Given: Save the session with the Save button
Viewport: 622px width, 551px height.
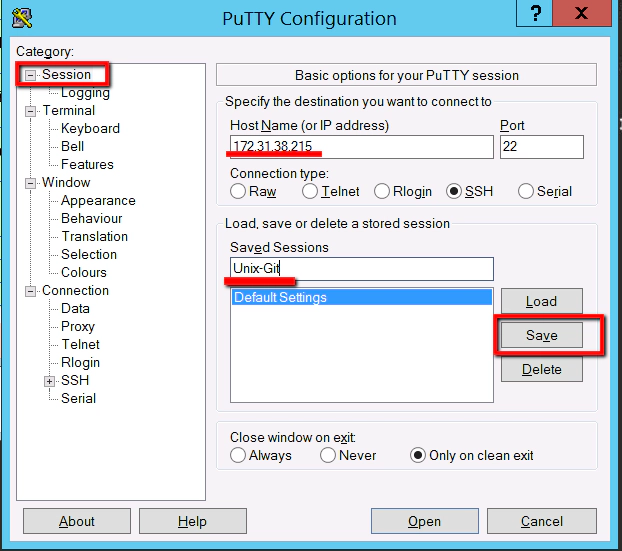Looking at the screenshot, I should (x=541, y=336).
